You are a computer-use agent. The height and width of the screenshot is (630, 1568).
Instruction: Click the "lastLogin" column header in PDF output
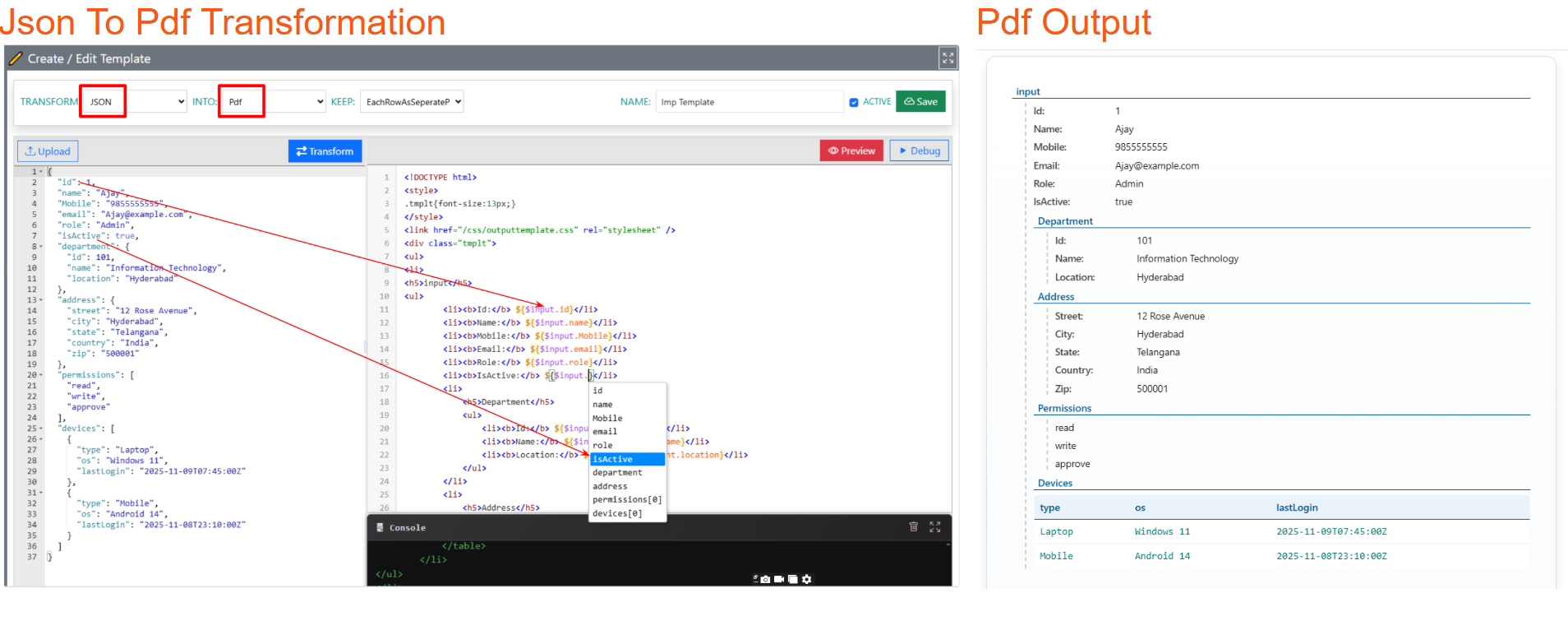click(x=1297, y=507)
